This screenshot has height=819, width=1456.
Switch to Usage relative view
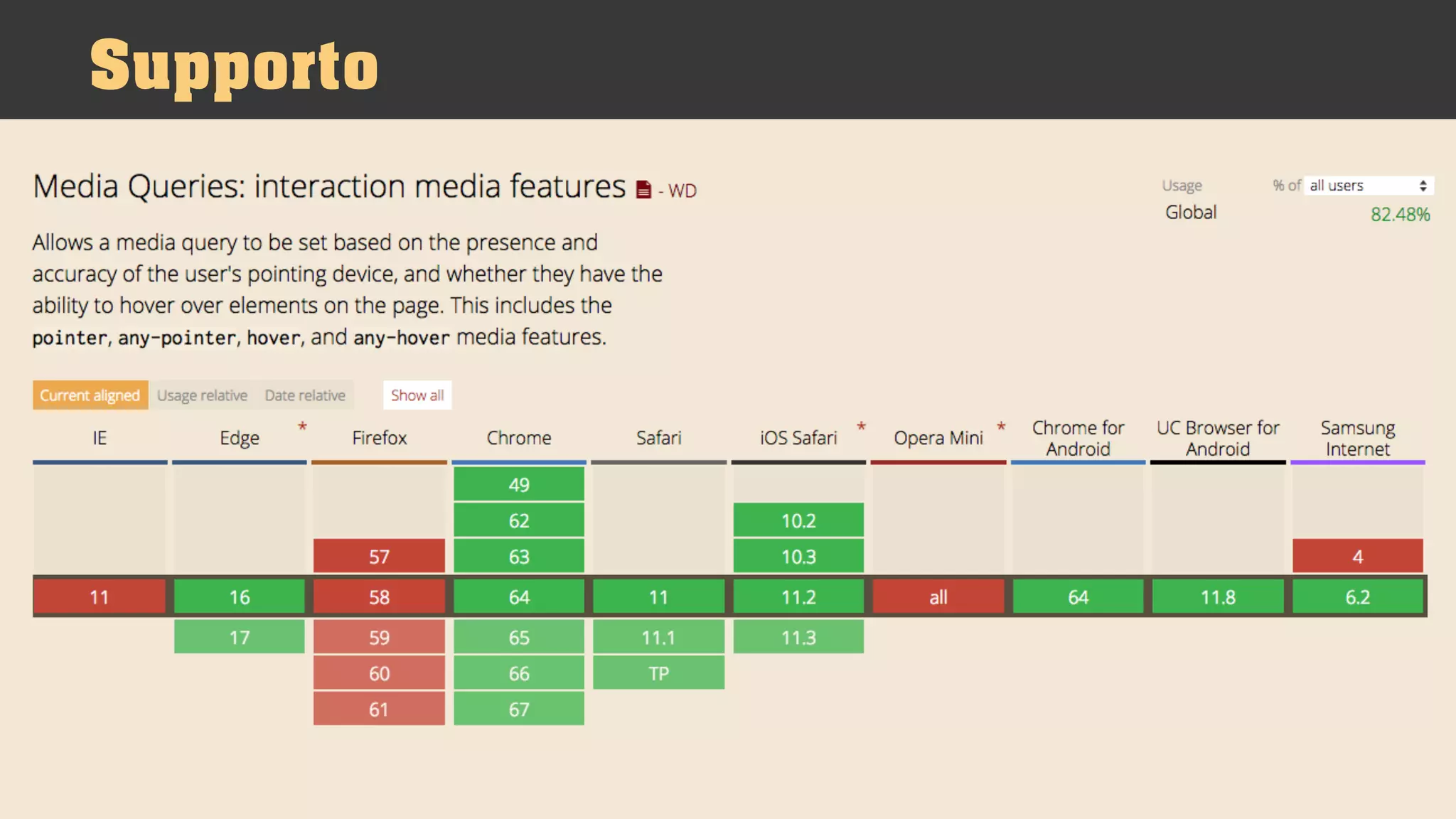coord(202,395)
